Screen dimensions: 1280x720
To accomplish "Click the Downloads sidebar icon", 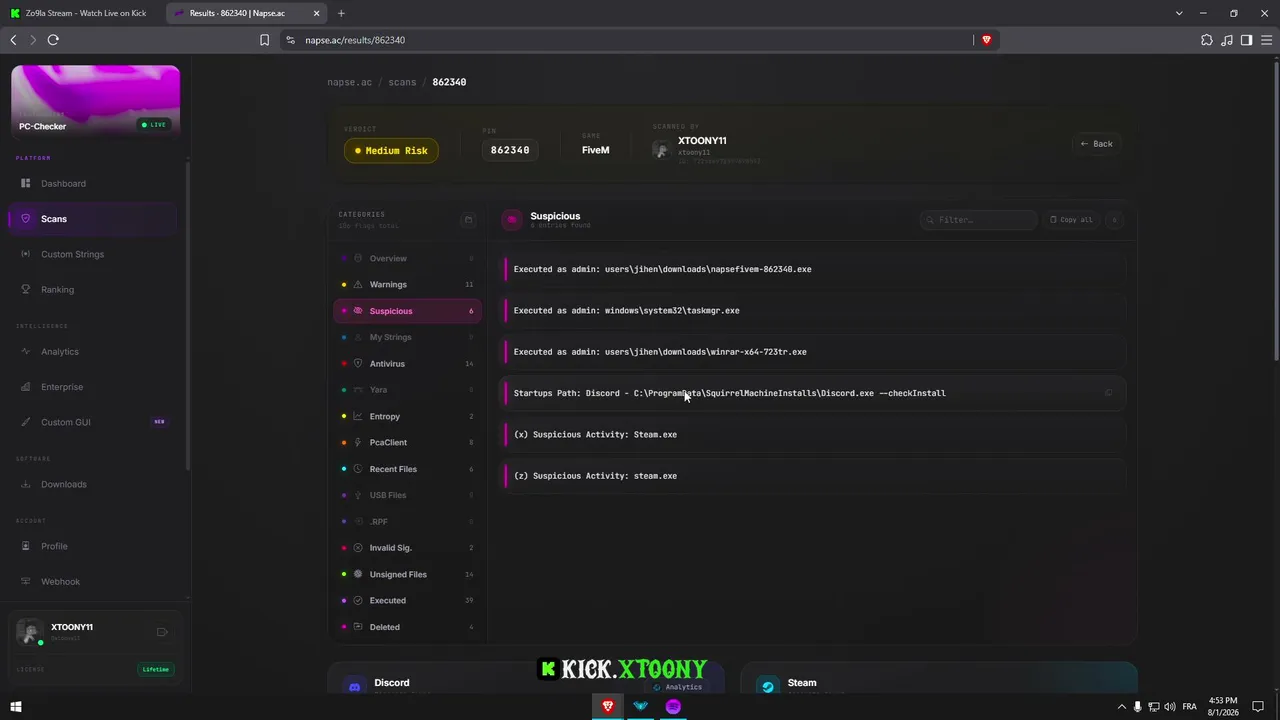I will pyautogui.click(x=26, y=484).
